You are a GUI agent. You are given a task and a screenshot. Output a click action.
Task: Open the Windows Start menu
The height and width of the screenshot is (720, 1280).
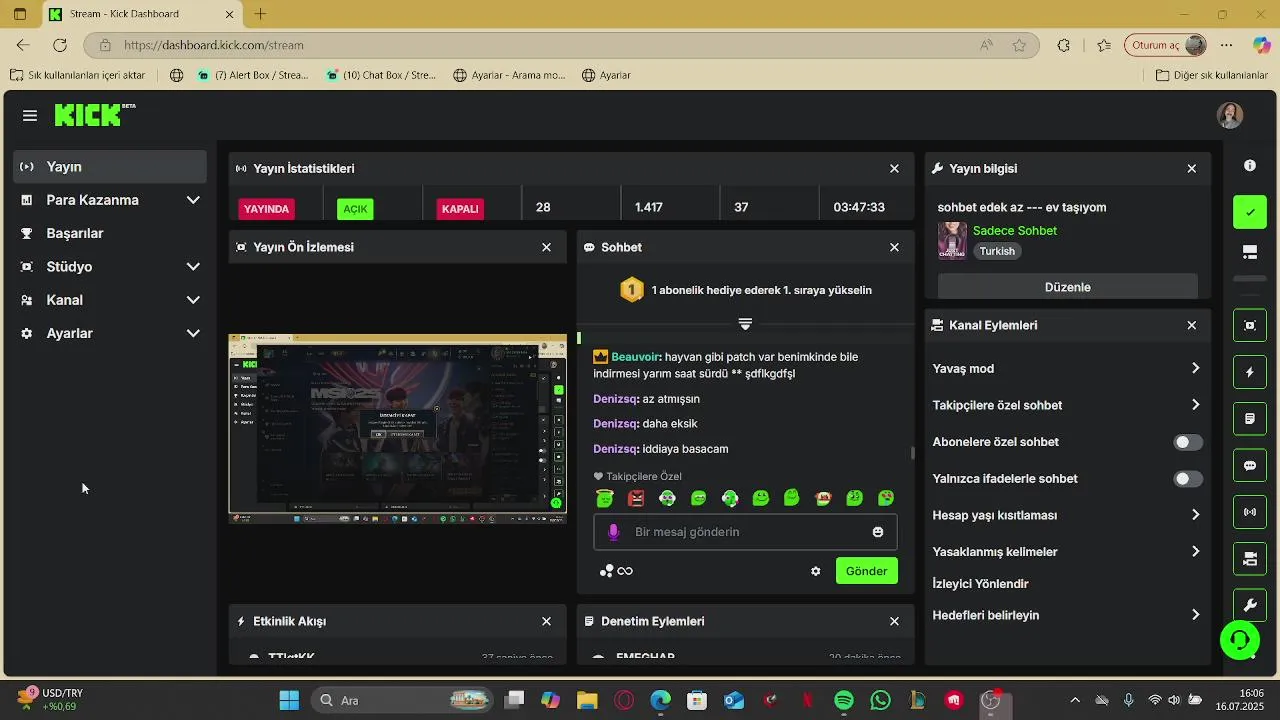click(289, 700)
